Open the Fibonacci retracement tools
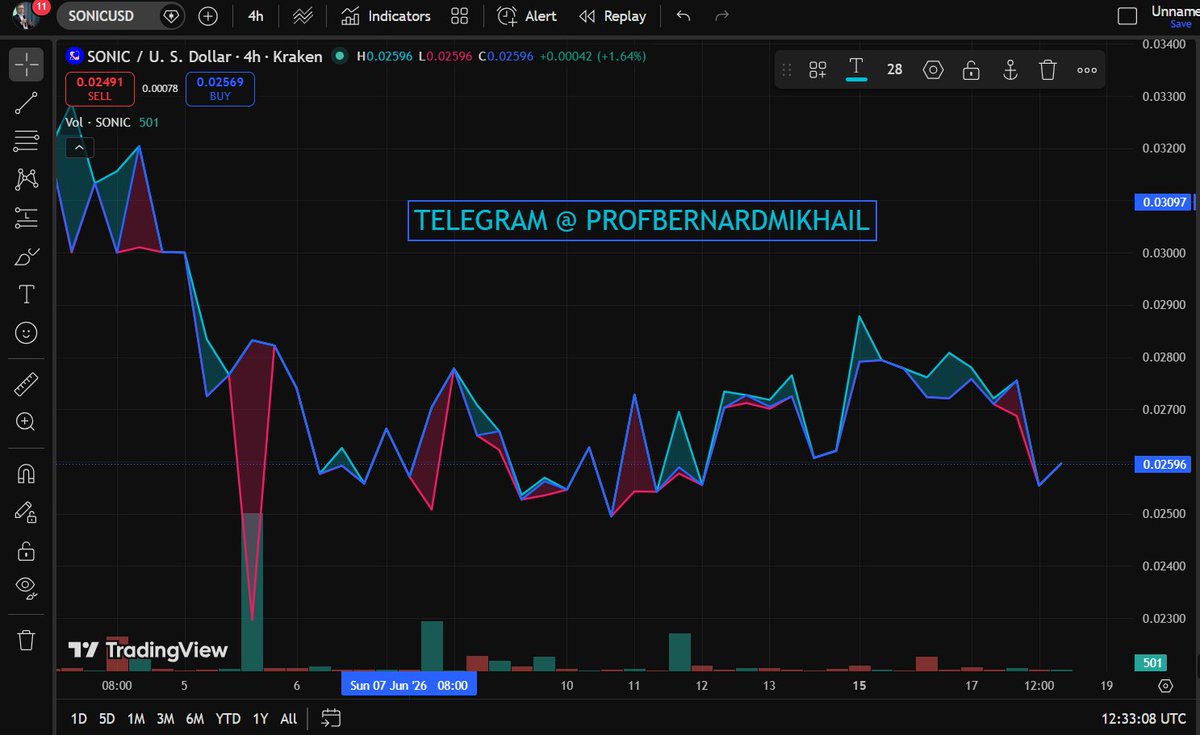Image resolution: width=1200 pixels, height=735 pixels. pos(26,141)
